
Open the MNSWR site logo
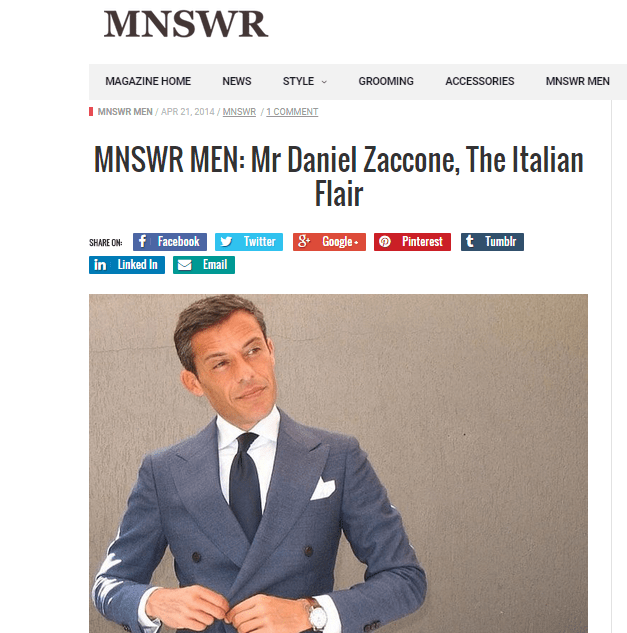(x=186, y=24)
